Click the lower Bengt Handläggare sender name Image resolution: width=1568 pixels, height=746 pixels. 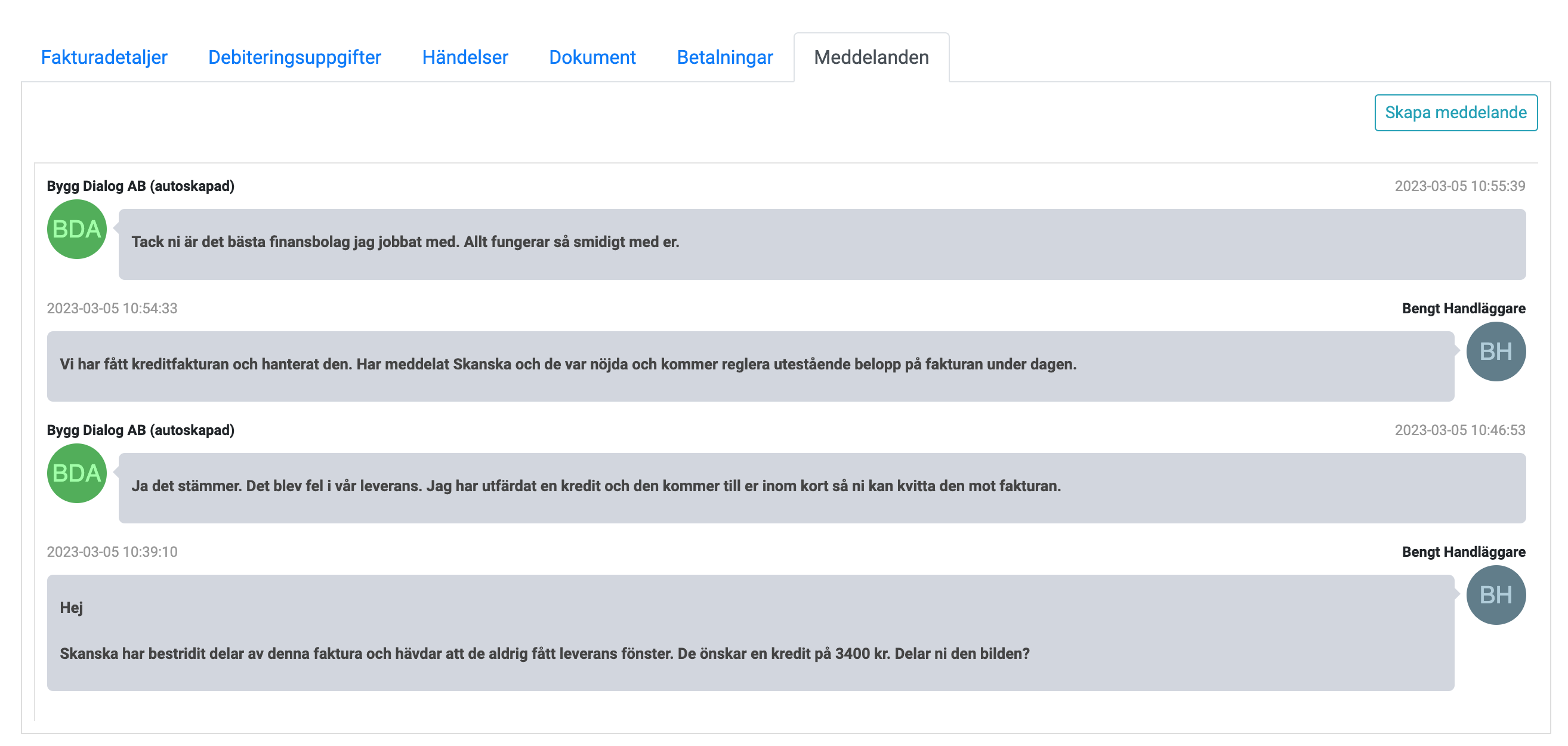pyautogui.click(x=1464, y=553)
